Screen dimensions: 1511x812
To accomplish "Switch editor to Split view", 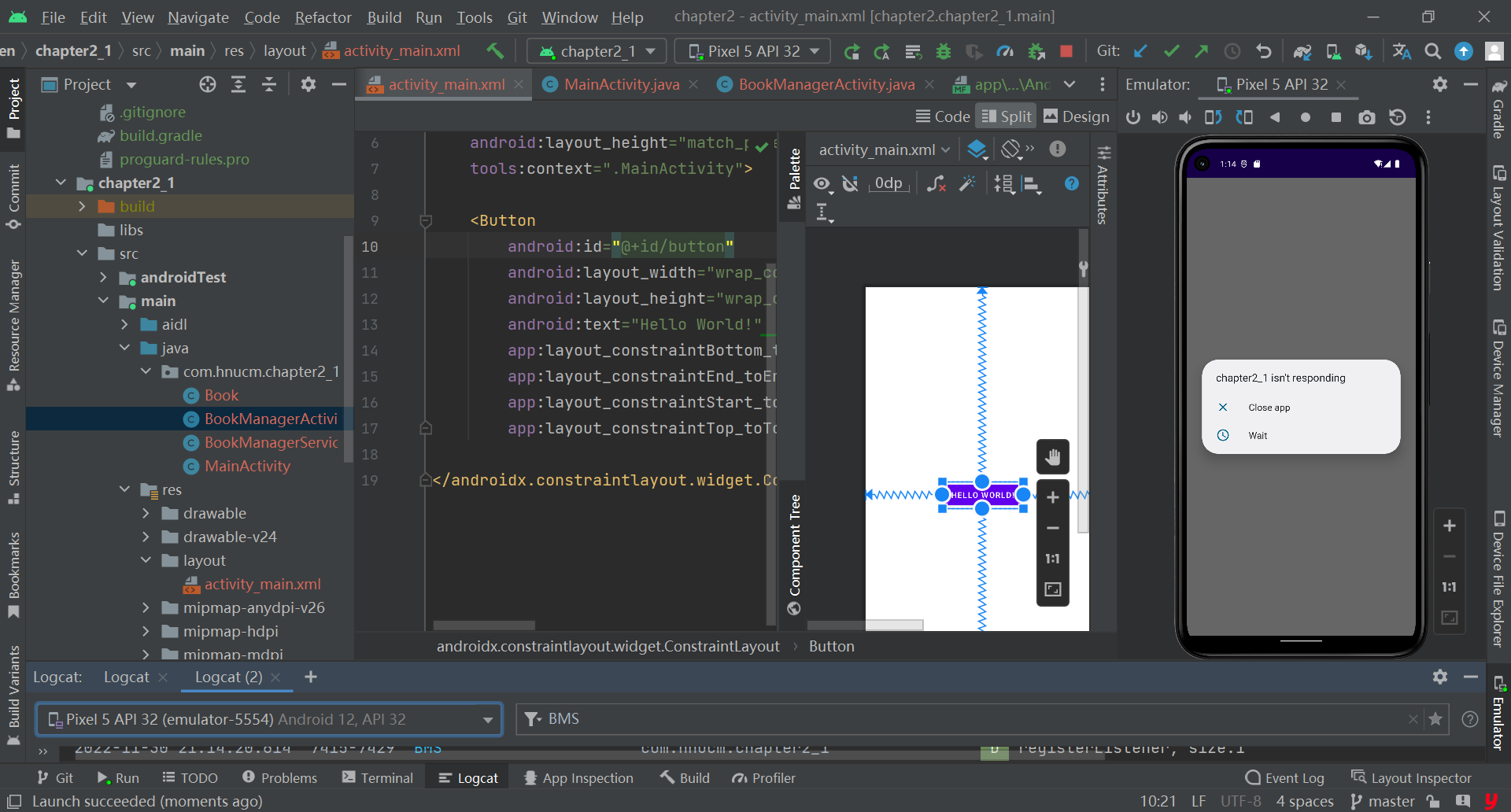I will (x=1007, y=116).
